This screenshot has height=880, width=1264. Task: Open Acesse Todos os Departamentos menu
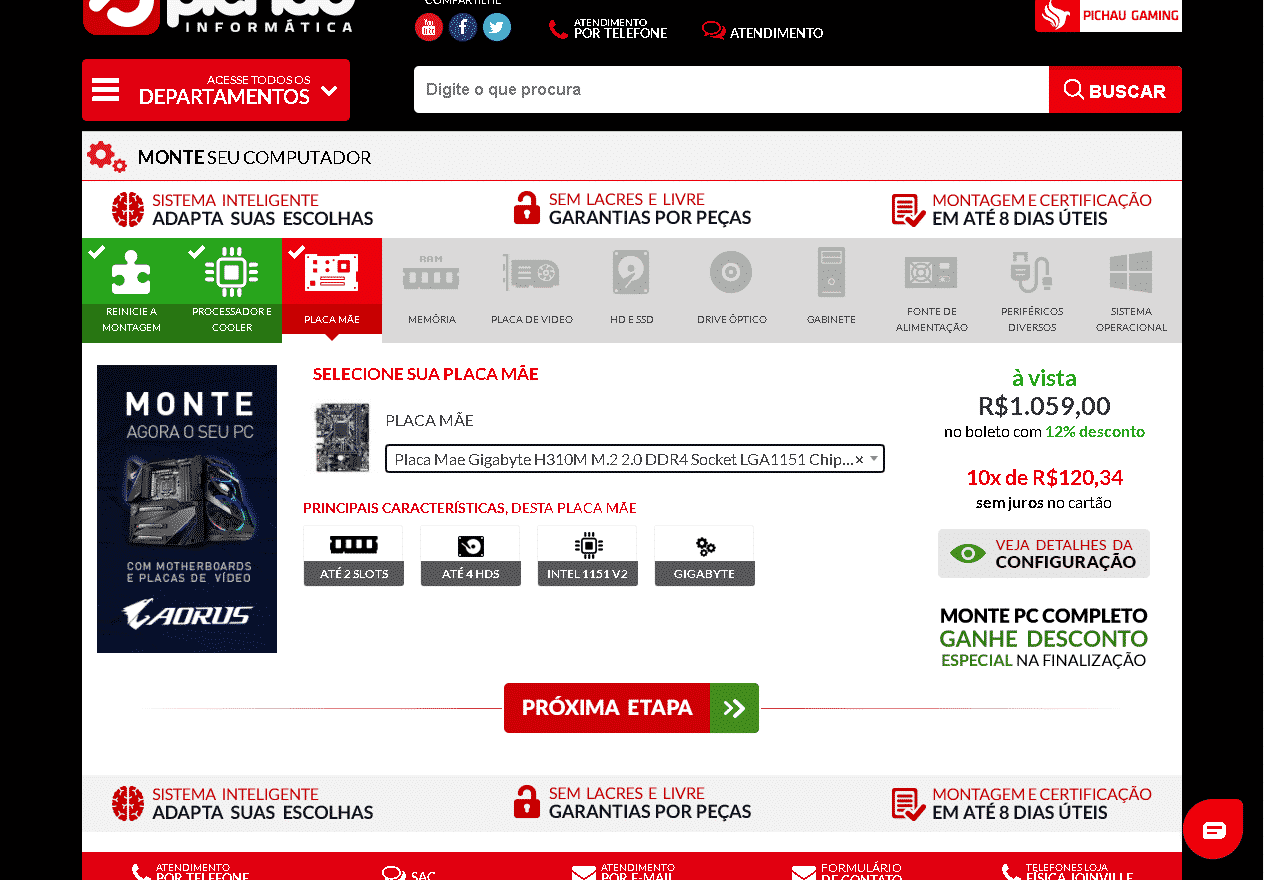pyautogui.click(x=216, y=90)
